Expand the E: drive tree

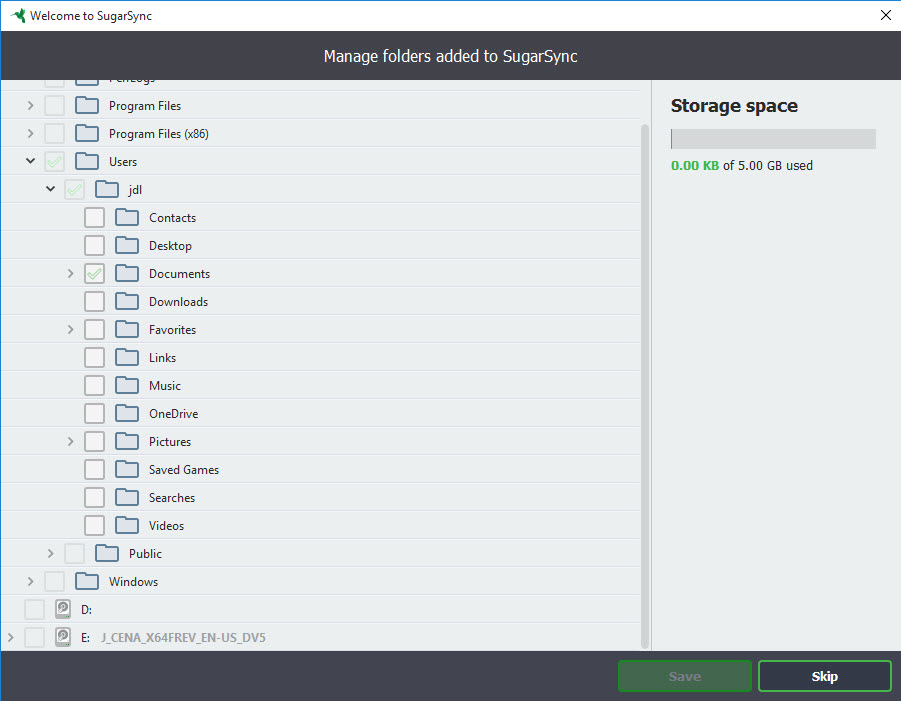[x=10, y=637]
